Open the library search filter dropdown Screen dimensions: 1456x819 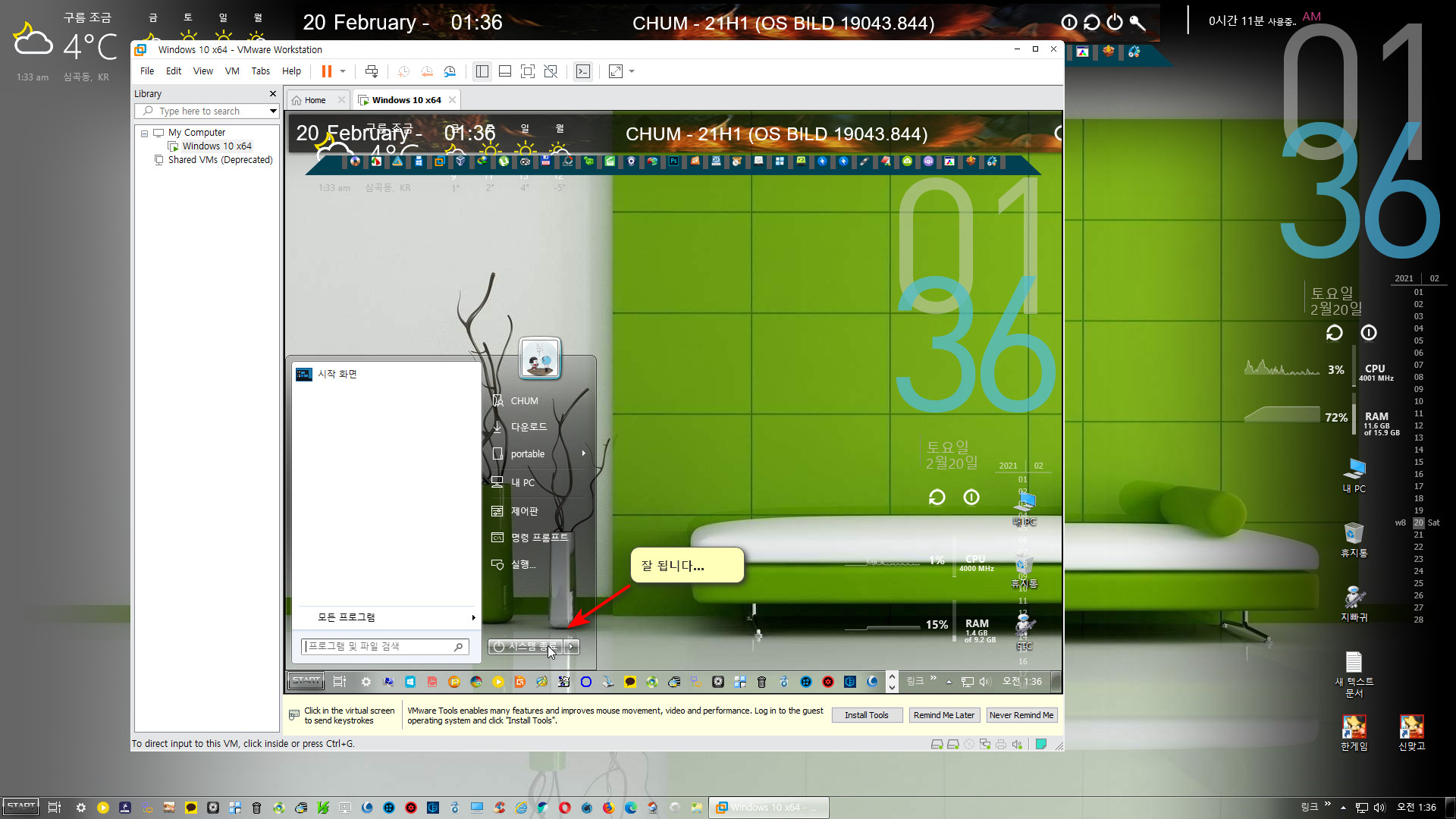pos(273,111)
